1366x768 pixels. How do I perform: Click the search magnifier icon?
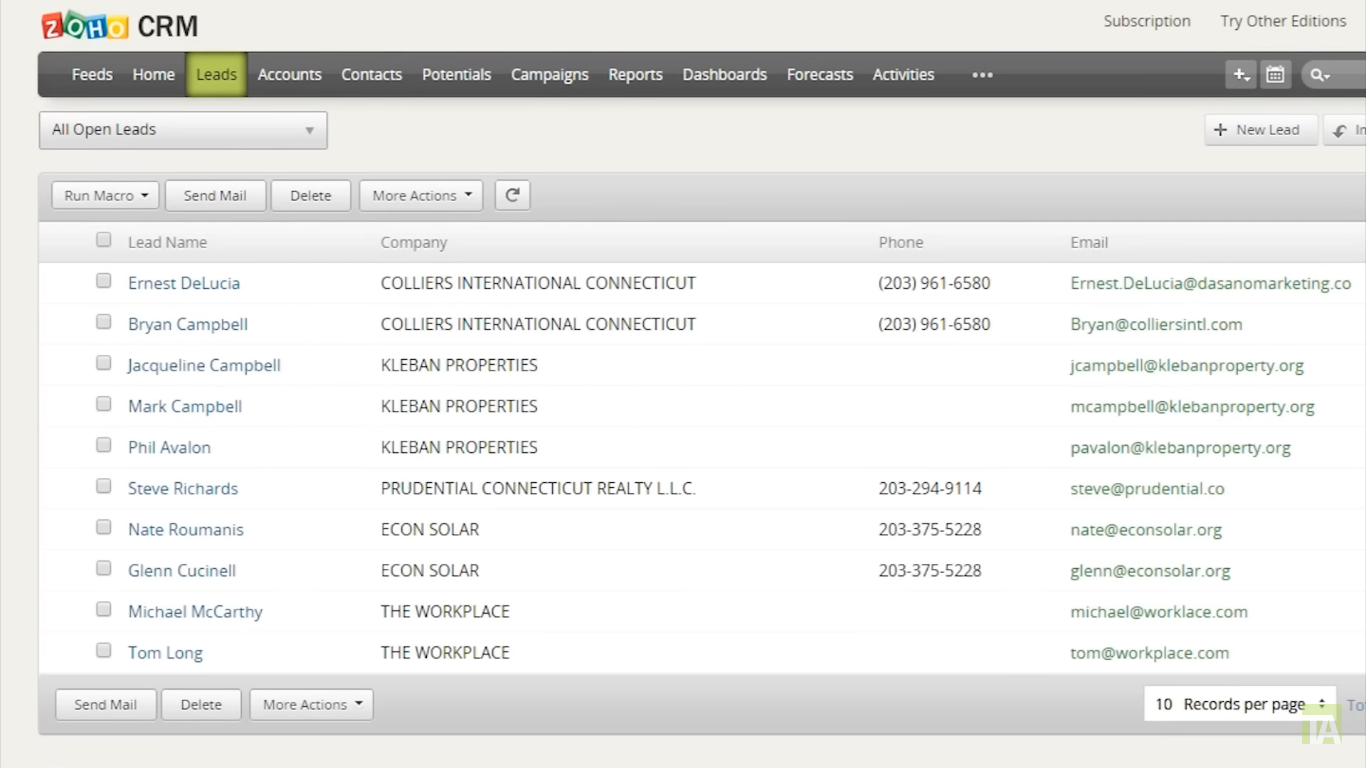click(1319, 75)
